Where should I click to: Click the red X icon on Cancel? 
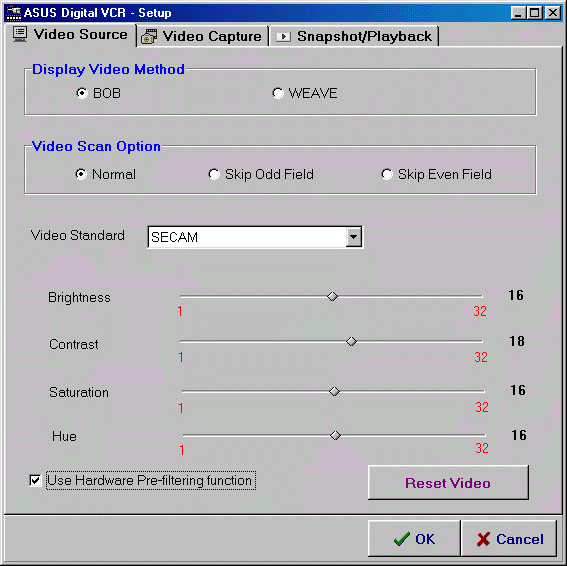click(483, 539)
